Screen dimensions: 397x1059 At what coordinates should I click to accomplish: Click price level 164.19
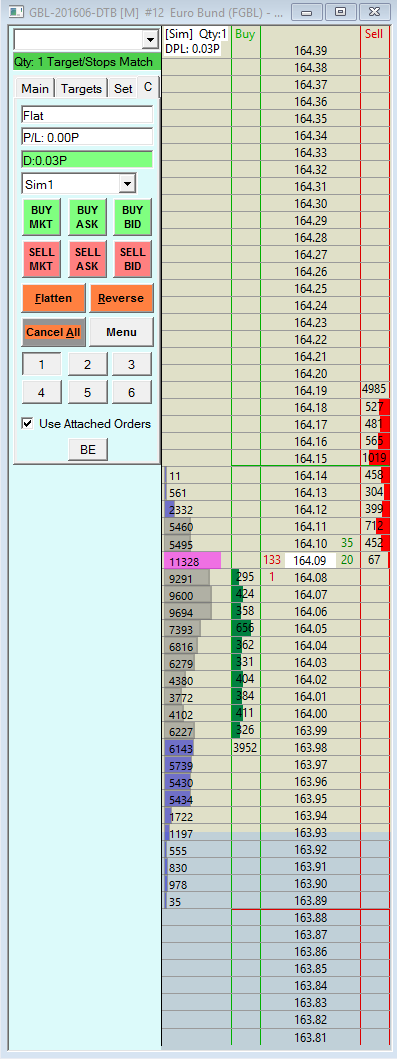pos(311,390)
